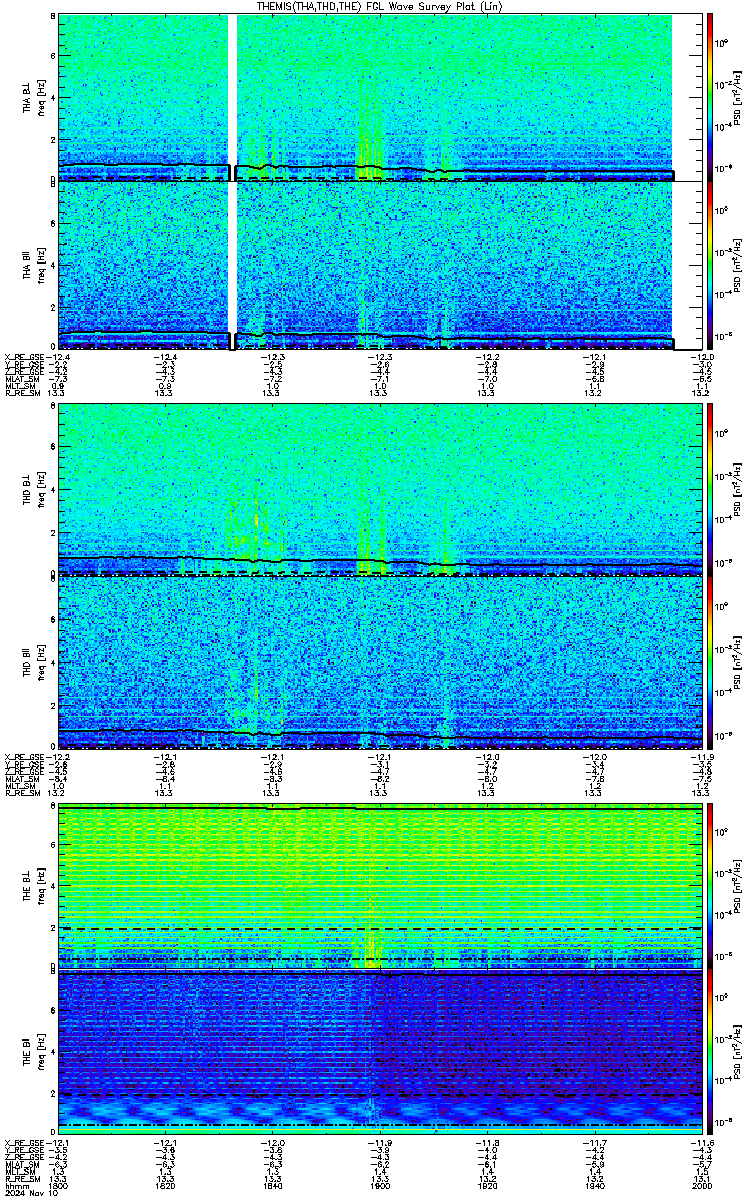Click the 'THA B⊥ freq [Hz]' axis label

34,97
